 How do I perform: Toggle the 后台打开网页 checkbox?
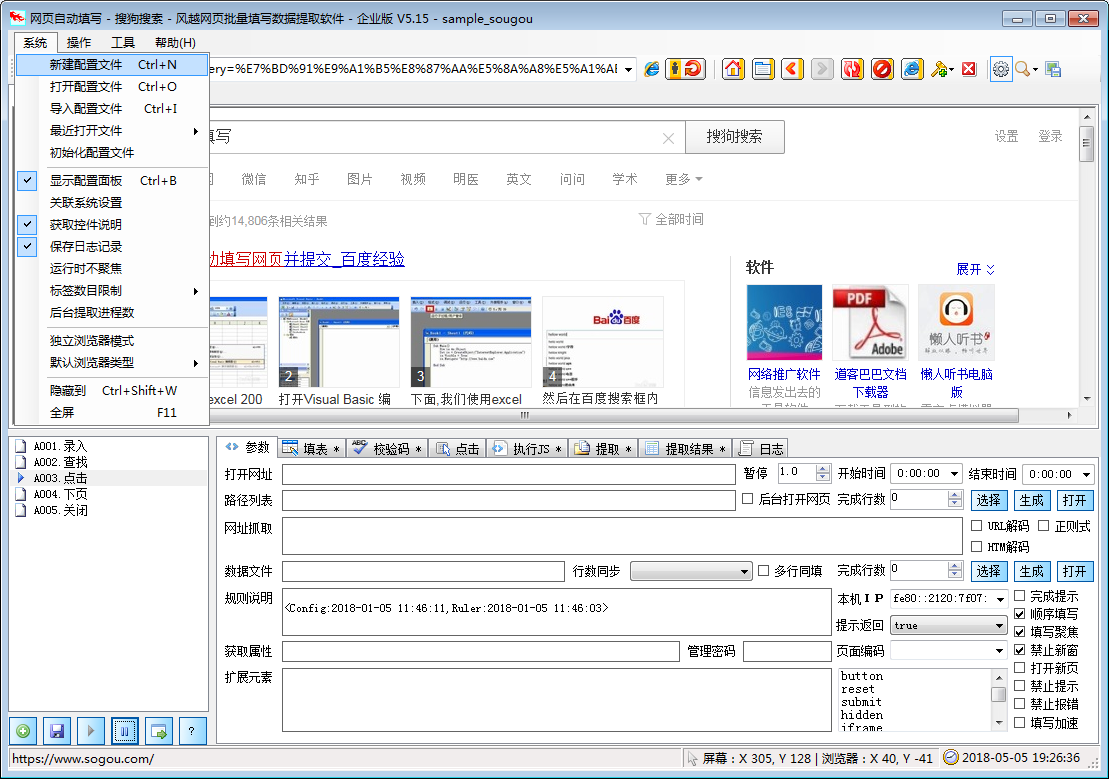(x=748, y=499)
